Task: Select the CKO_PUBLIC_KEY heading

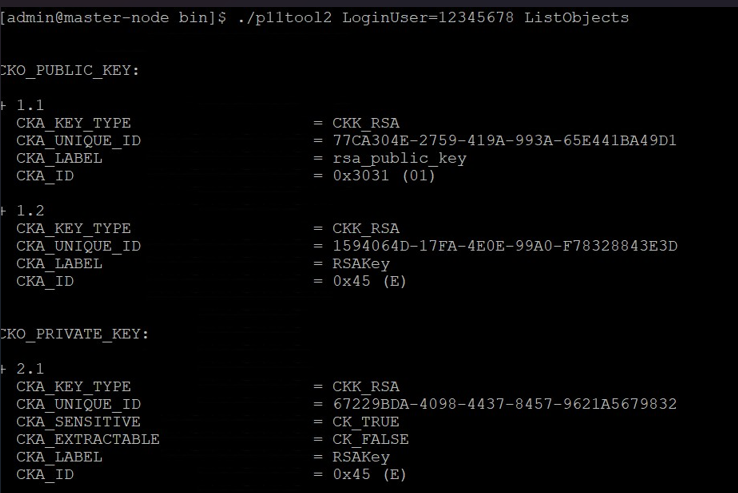Action: (x=70, y=71)
